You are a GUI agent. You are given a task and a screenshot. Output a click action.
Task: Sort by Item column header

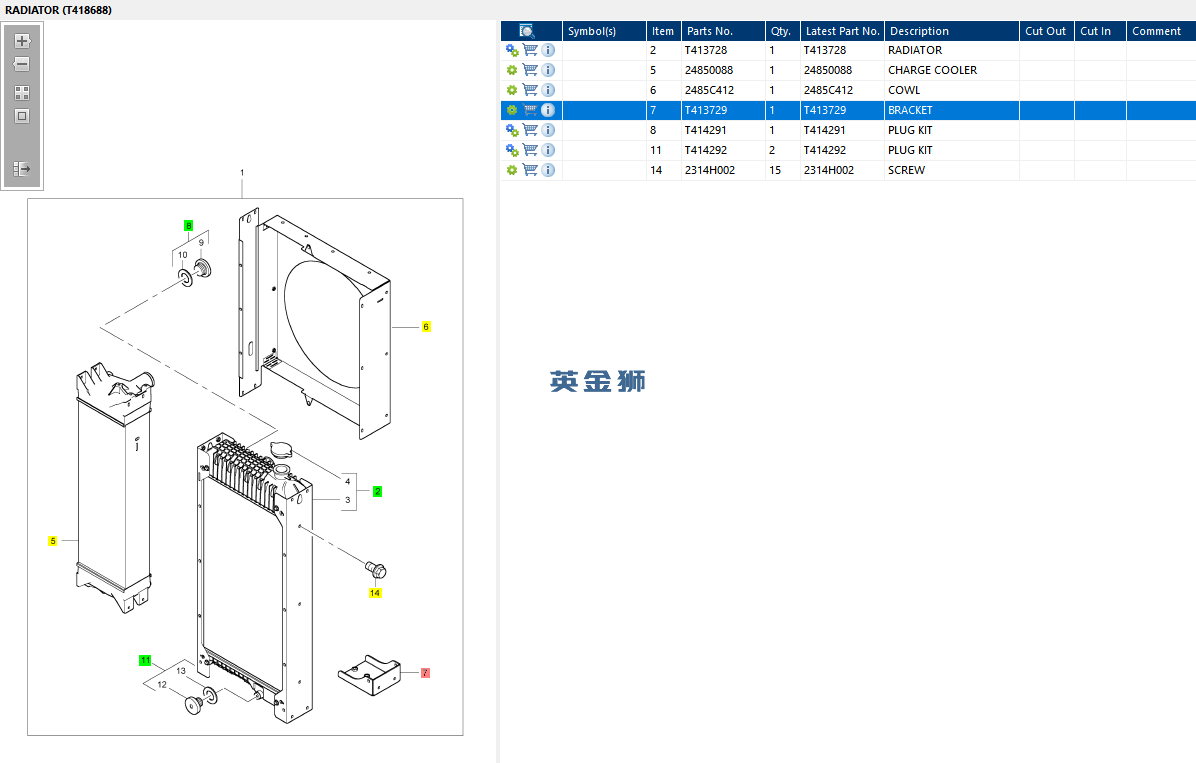pos(664,31)
